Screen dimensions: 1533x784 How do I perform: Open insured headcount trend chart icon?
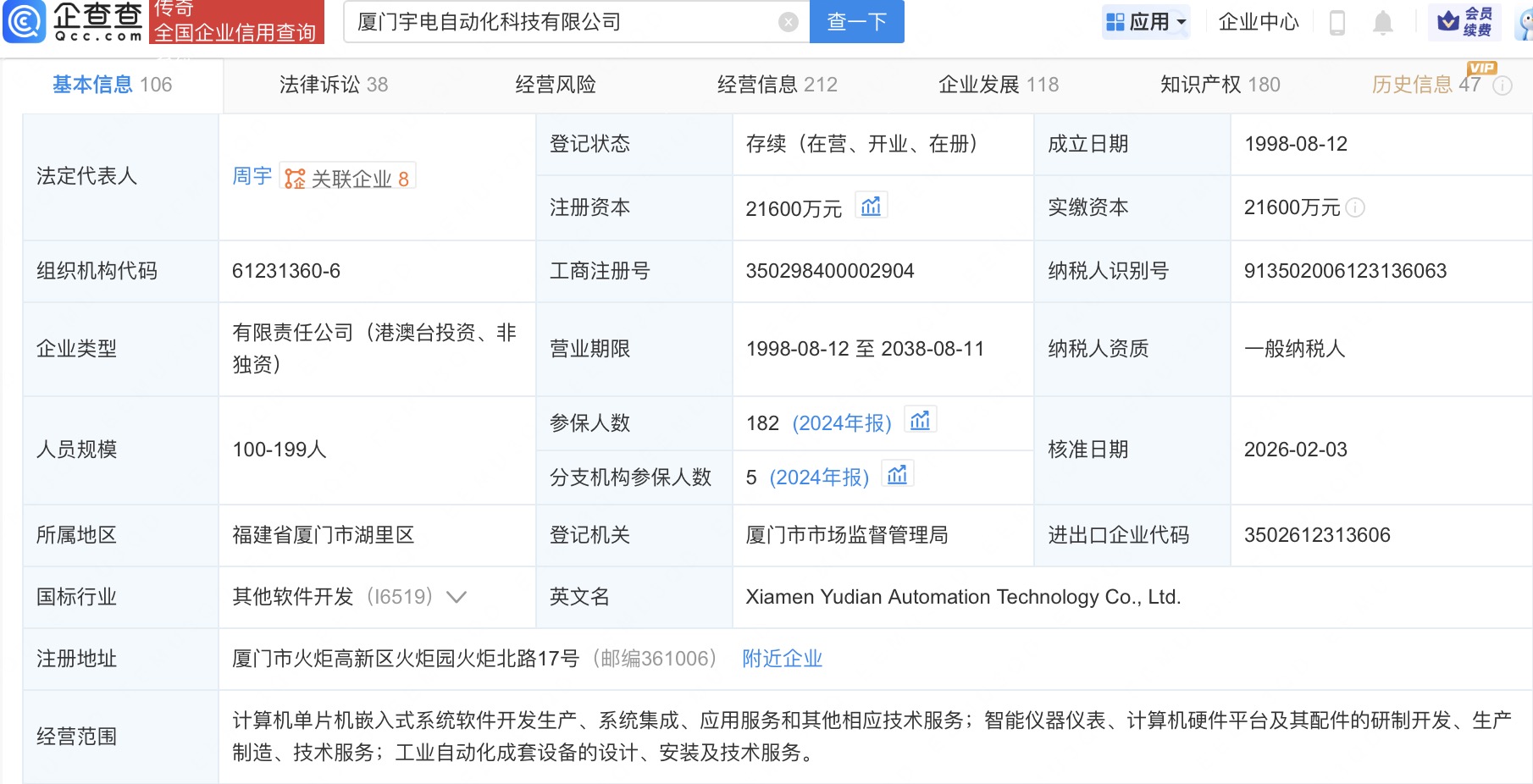920,421
